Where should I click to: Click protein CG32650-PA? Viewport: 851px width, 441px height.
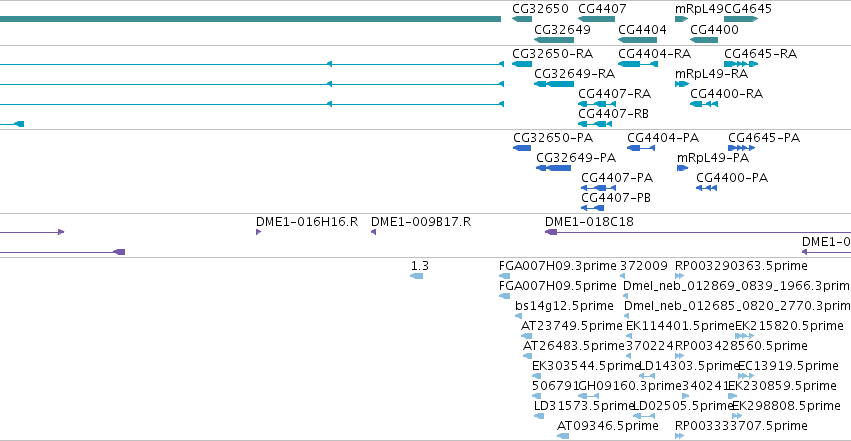(x=553, y=138)
